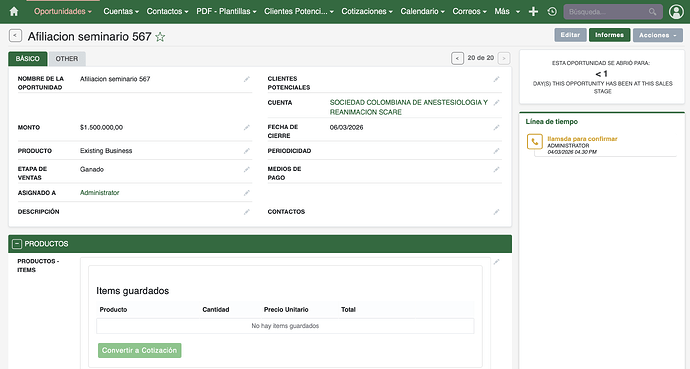Screen dimensions: 690x369
Task: Open llamada para confirmar timeline entry
Action: point(582,139)
